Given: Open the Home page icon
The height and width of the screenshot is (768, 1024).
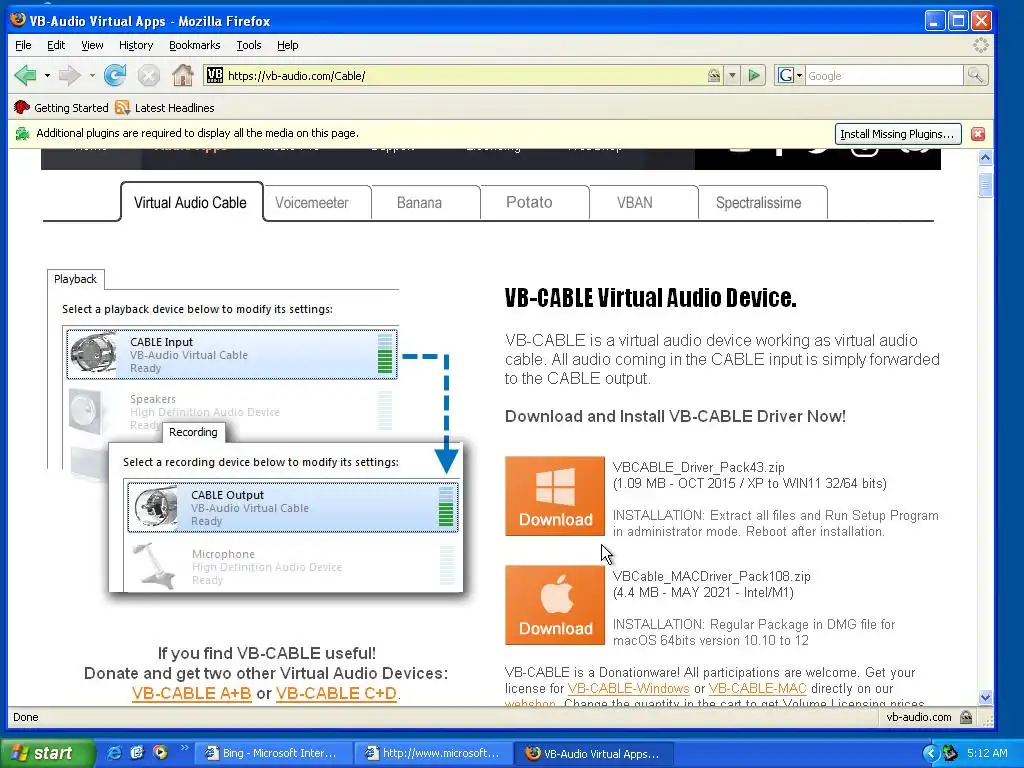Looking at the screenshot, I should point(183,76).
